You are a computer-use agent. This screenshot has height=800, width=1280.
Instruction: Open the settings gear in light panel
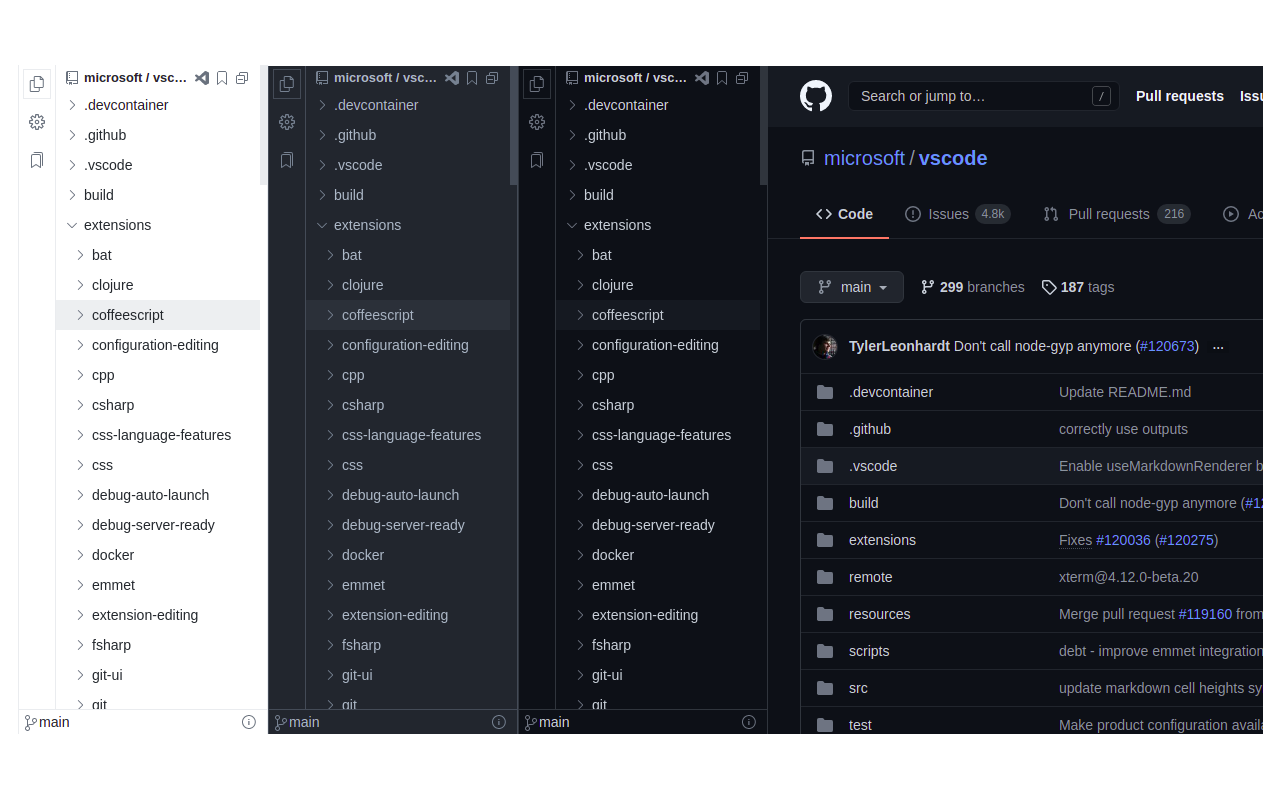(x=37, y=122)
